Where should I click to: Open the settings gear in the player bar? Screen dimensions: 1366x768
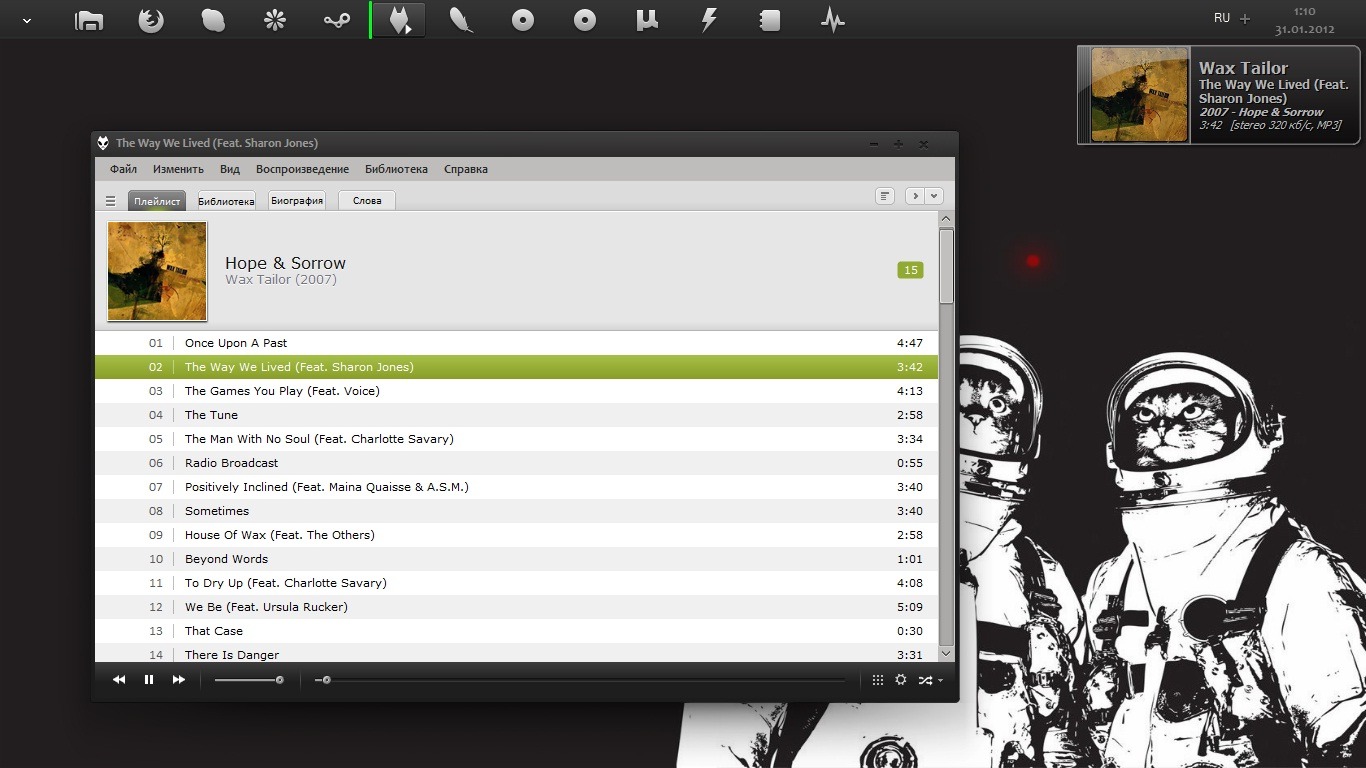901,680
